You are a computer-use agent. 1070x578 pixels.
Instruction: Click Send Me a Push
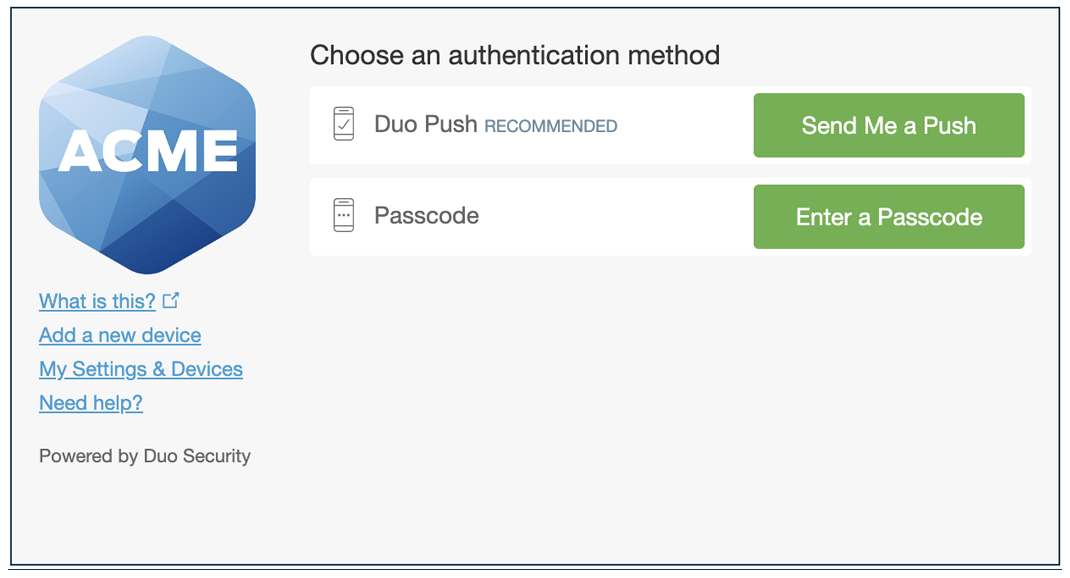point(888,125)
